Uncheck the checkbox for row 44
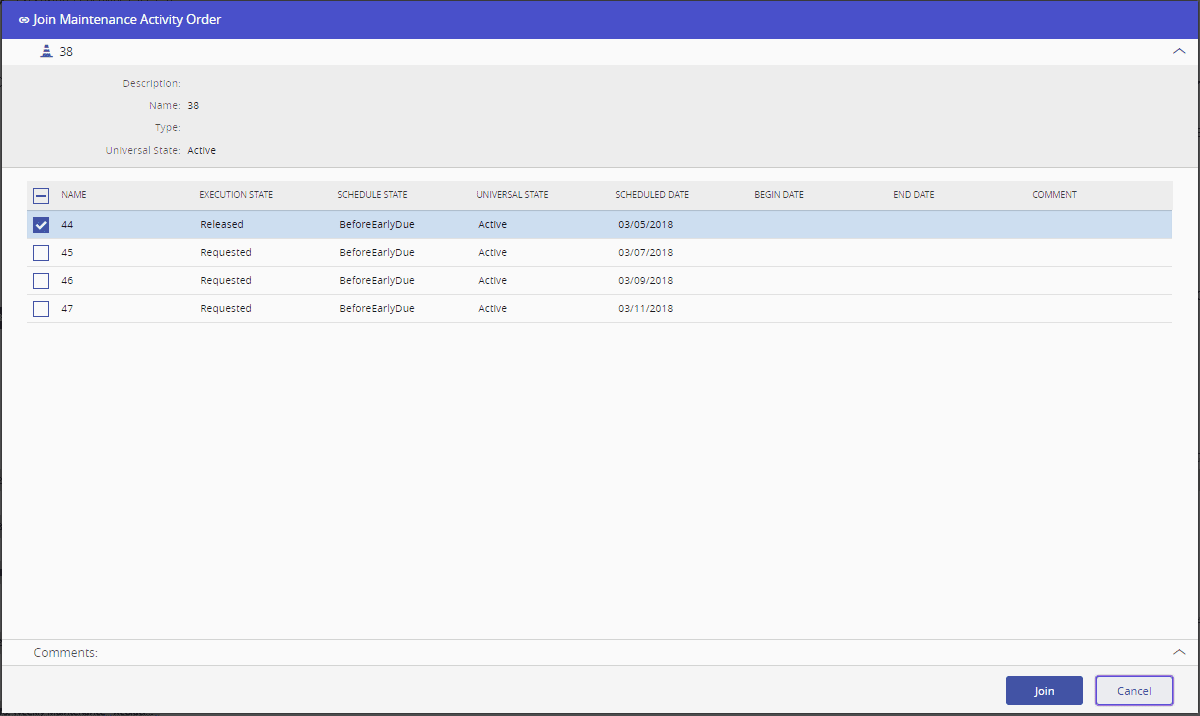 click(41, 225)
